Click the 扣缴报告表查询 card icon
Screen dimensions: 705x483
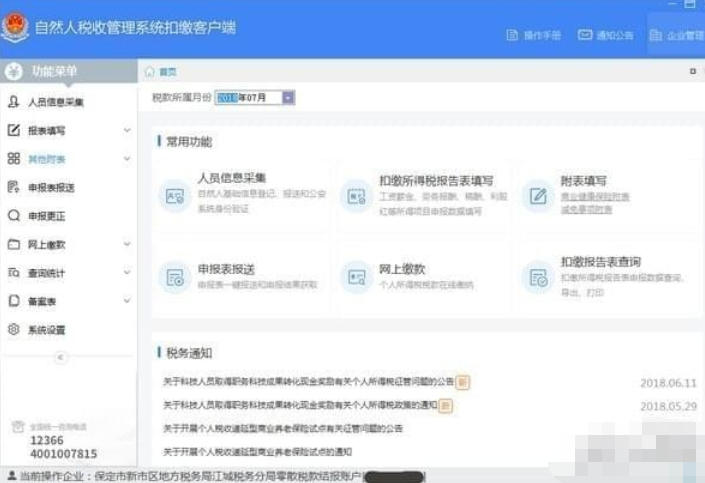(538, 278)
